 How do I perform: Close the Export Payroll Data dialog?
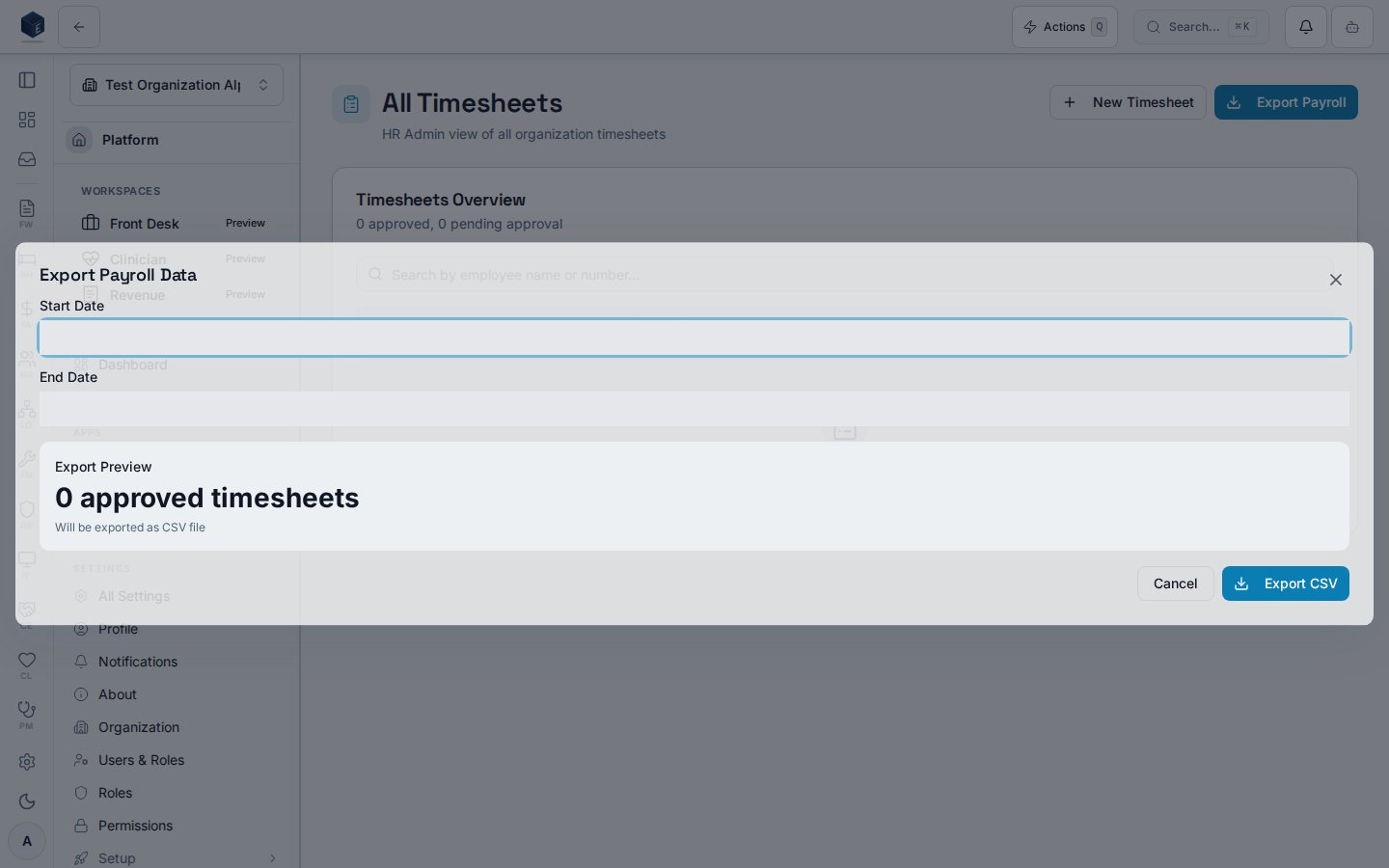pos(1336,280)
